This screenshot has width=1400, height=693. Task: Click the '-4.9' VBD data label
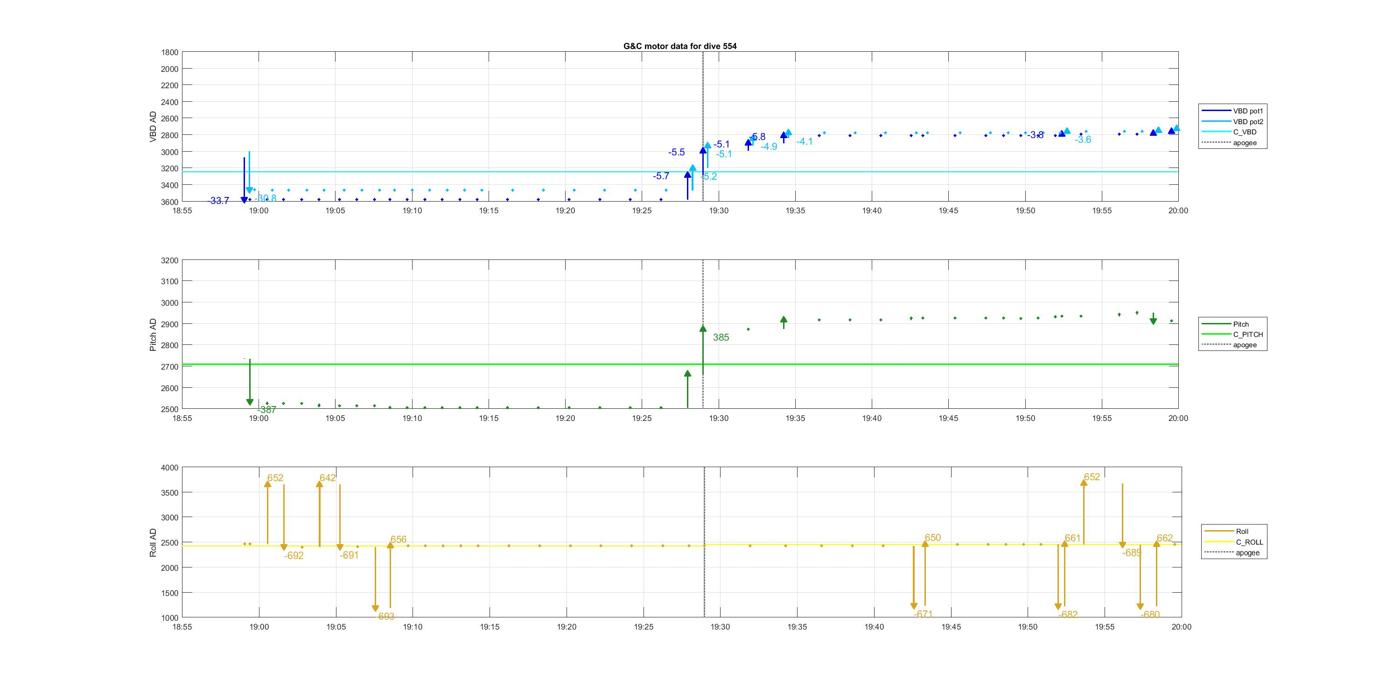click(769, 147)
